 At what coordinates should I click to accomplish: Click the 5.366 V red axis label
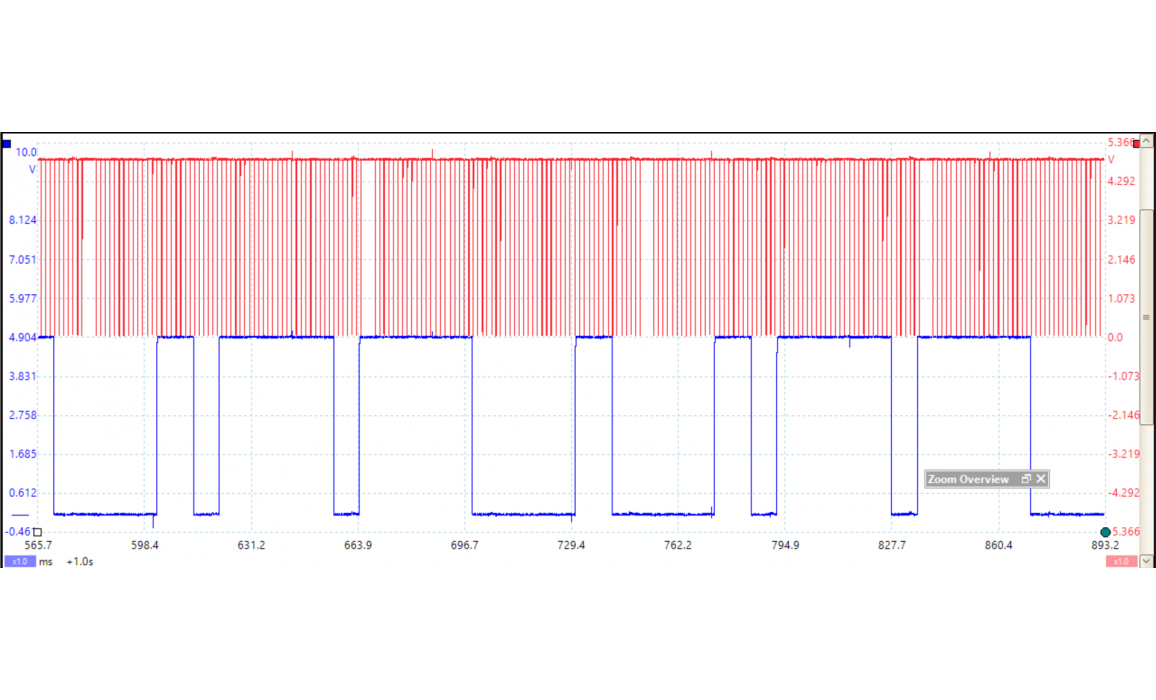pyautogui.click(x=1121, y=143)
